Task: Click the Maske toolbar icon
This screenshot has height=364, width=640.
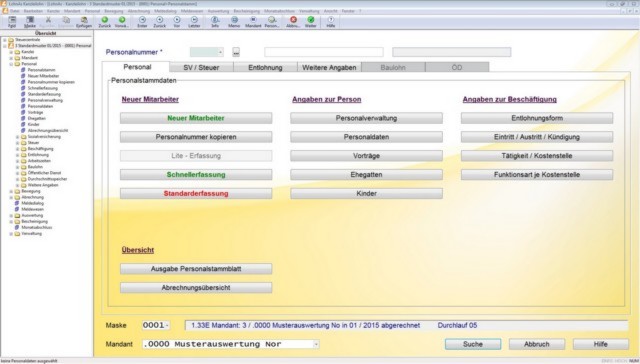Action: click(x=30, y=21)
